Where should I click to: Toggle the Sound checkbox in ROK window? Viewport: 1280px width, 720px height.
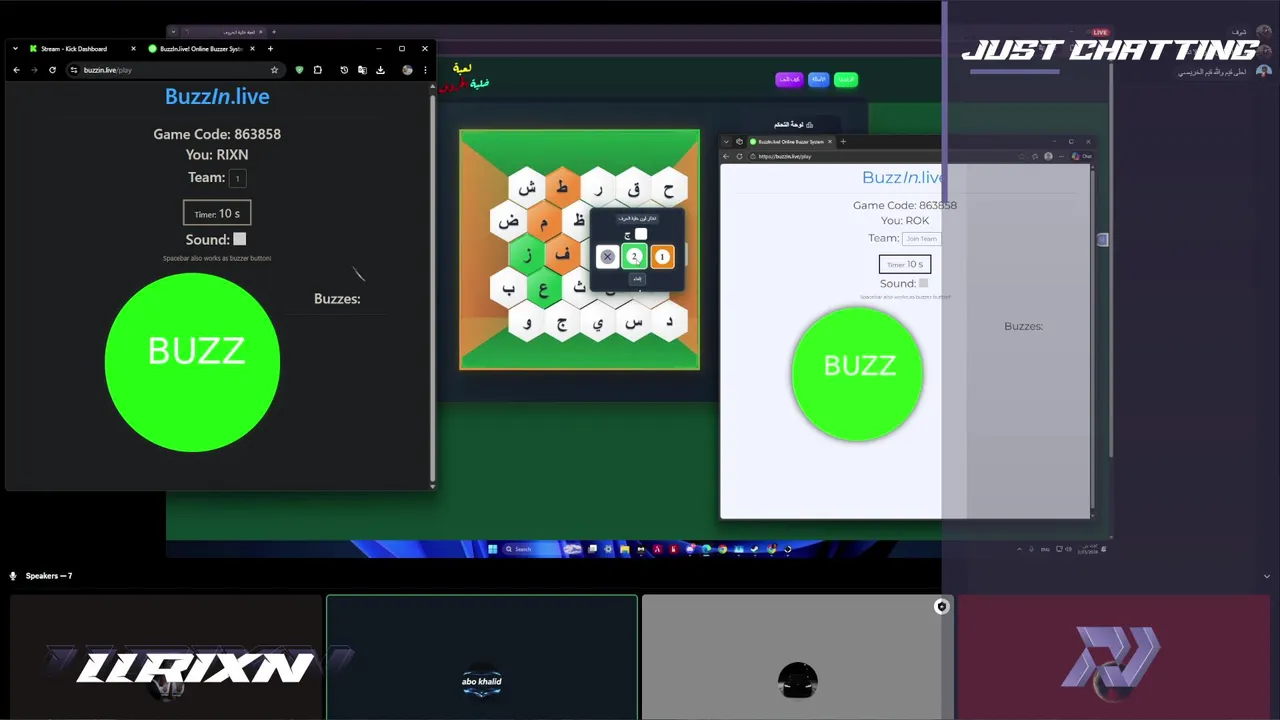point(923,283)
